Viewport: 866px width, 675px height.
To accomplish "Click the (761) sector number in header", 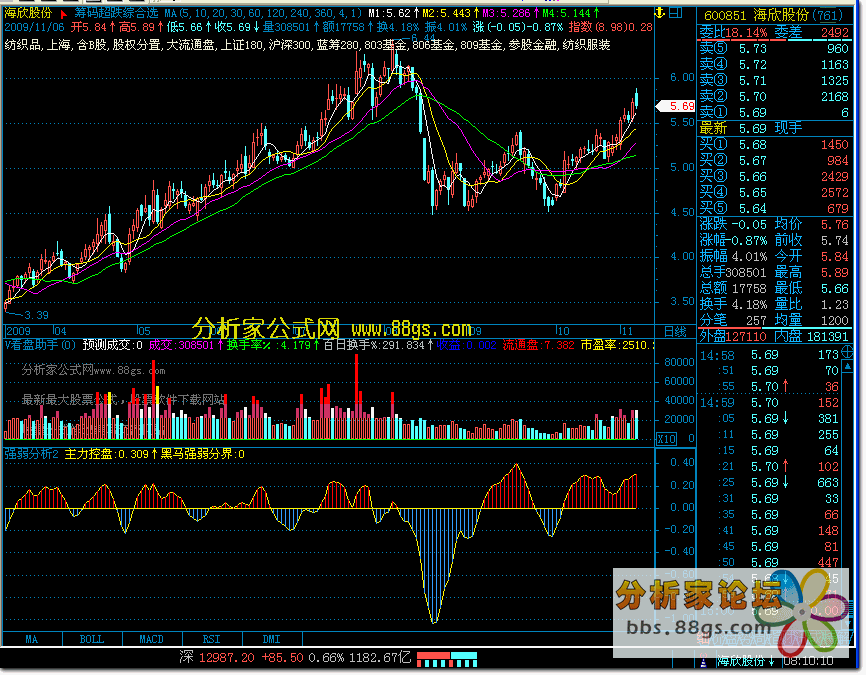I will [x=825, y=15].
